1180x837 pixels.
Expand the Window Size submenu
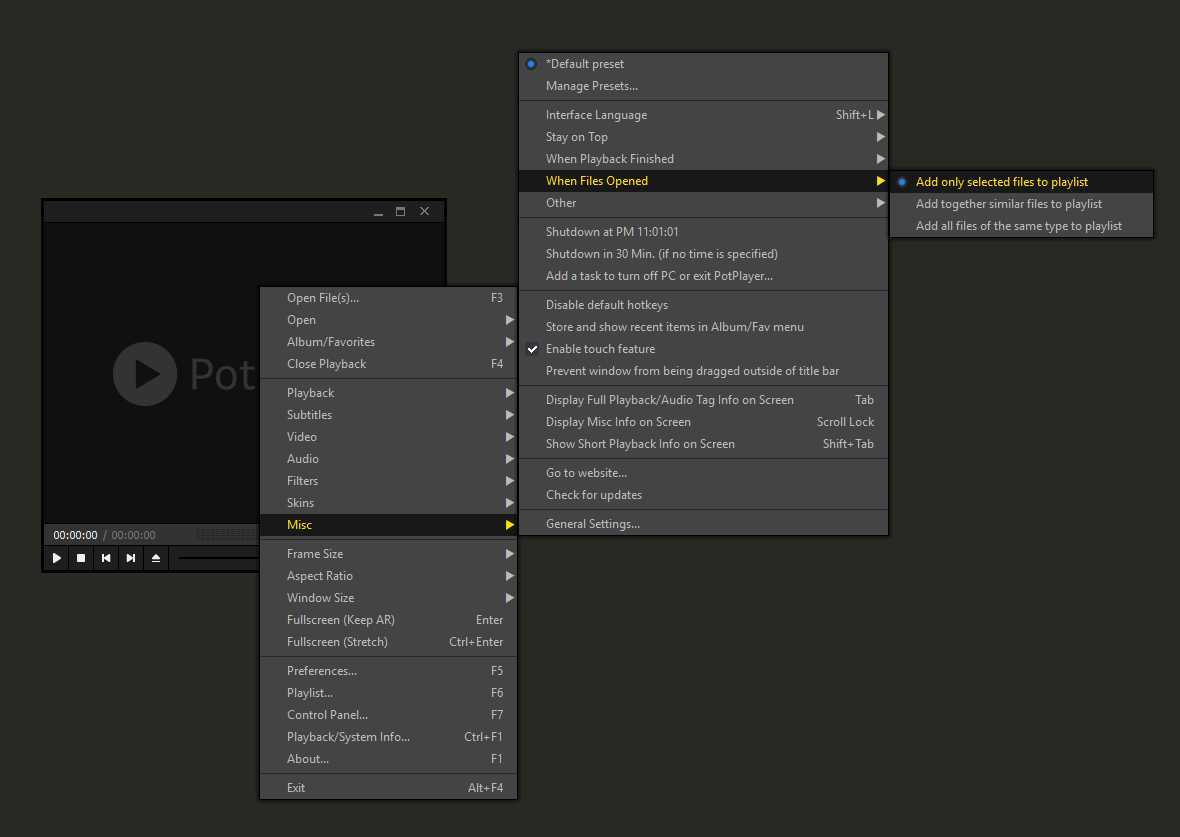388,598
